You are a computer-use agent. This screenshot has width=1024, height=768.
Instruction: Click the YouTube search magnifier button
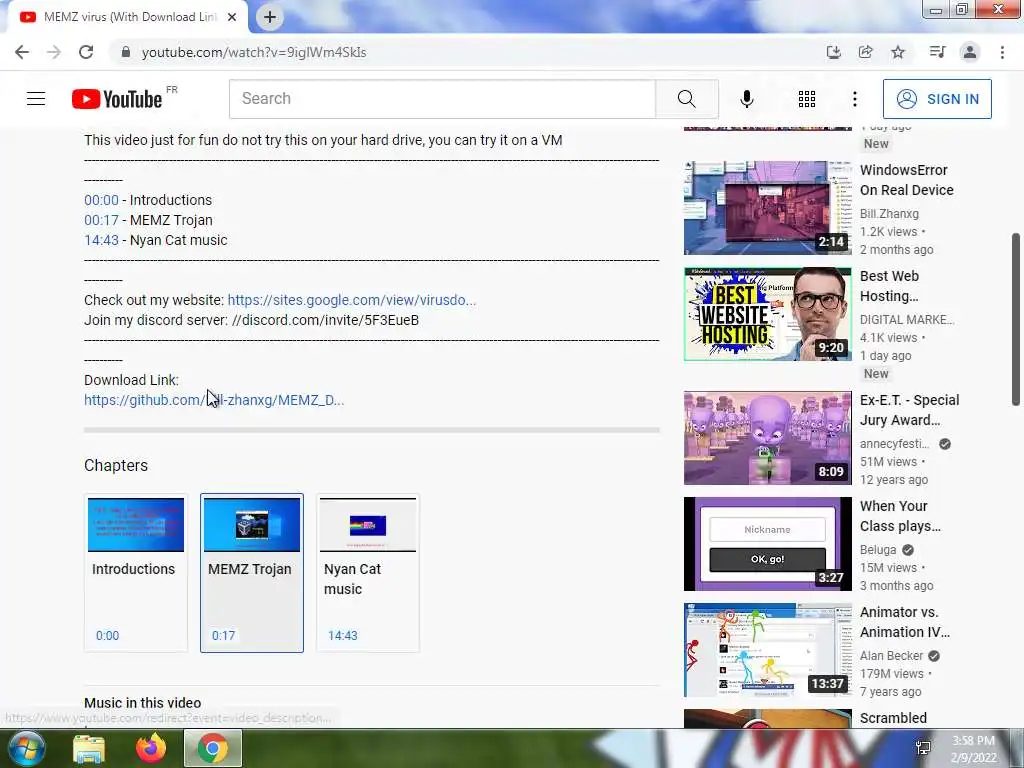(687, 99)
